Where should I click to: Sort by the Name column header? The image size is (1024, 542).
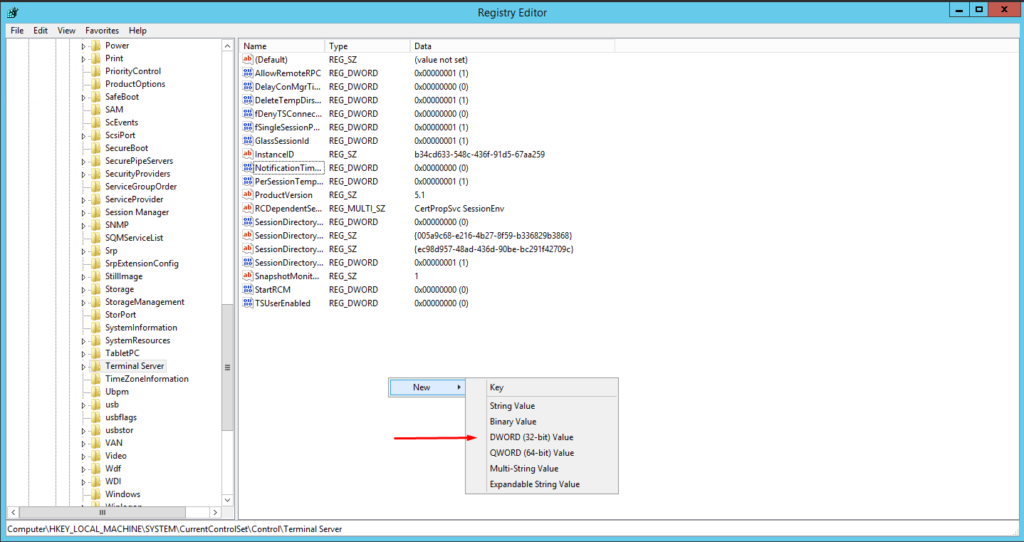coord(282,46)
